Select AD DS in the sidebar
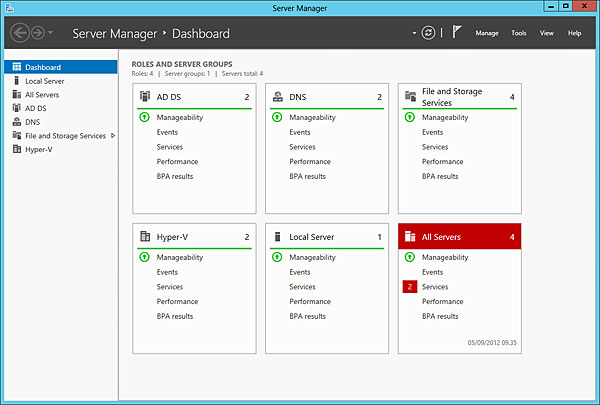Screen dimensions: 600x405 coord(61,108)
